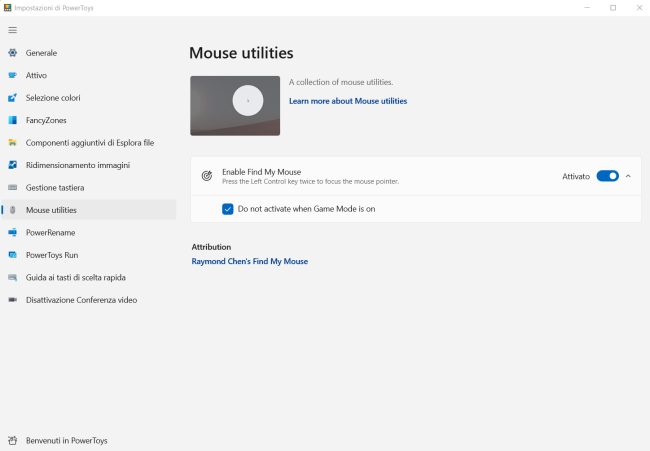
Task: Close the PowerToys settings window
Action: coord(639,7)
